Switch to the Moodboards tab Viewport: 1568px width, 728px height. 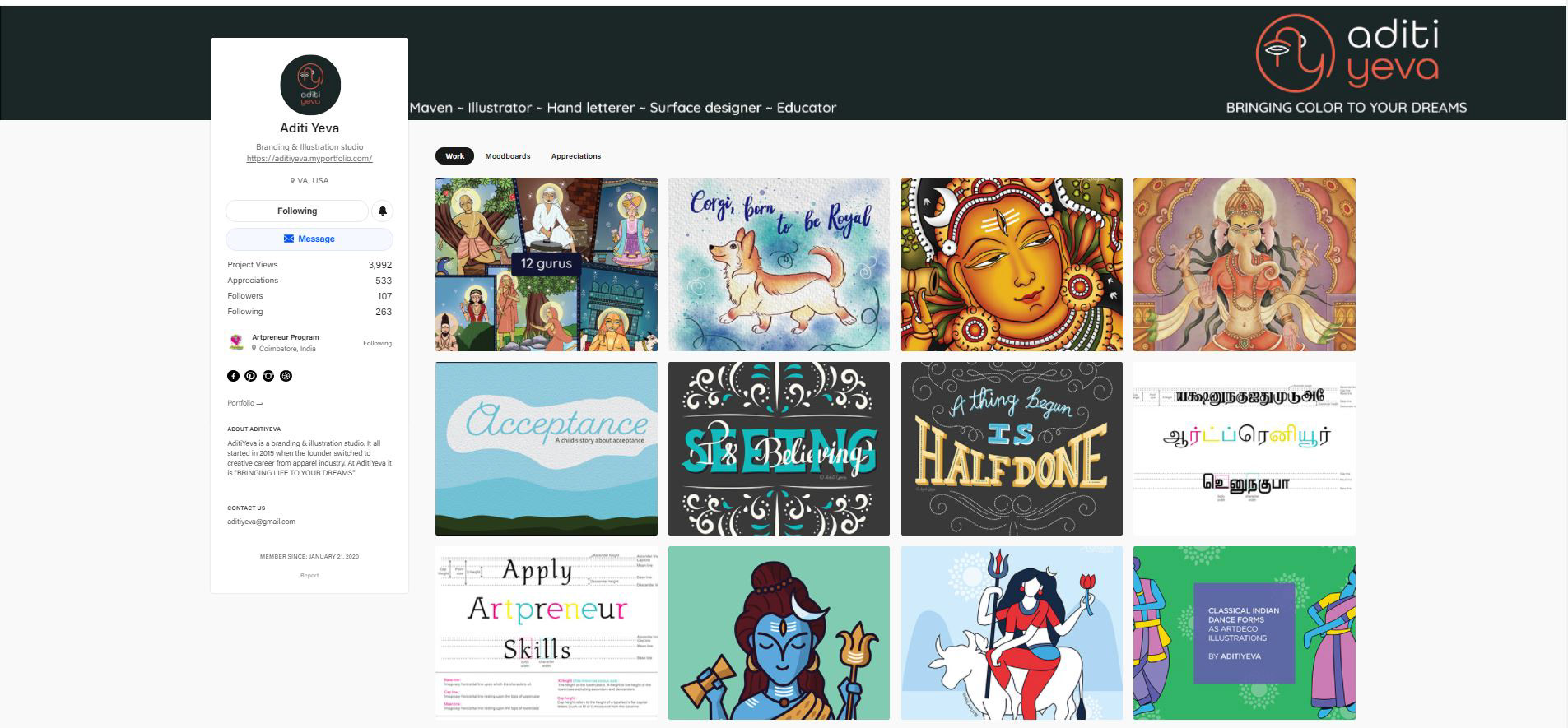point(508,156)
